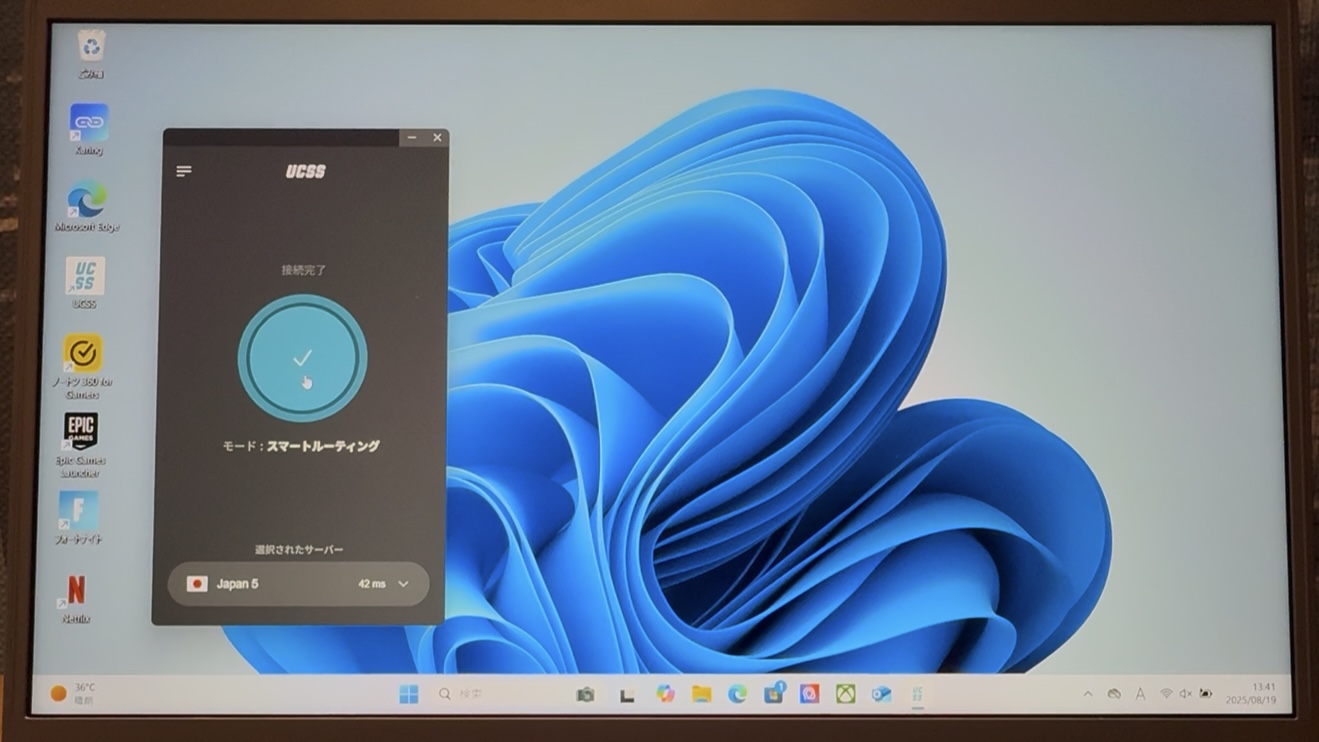Toggle the VPN connection with the round checkmark button

[x=302, y=358]
